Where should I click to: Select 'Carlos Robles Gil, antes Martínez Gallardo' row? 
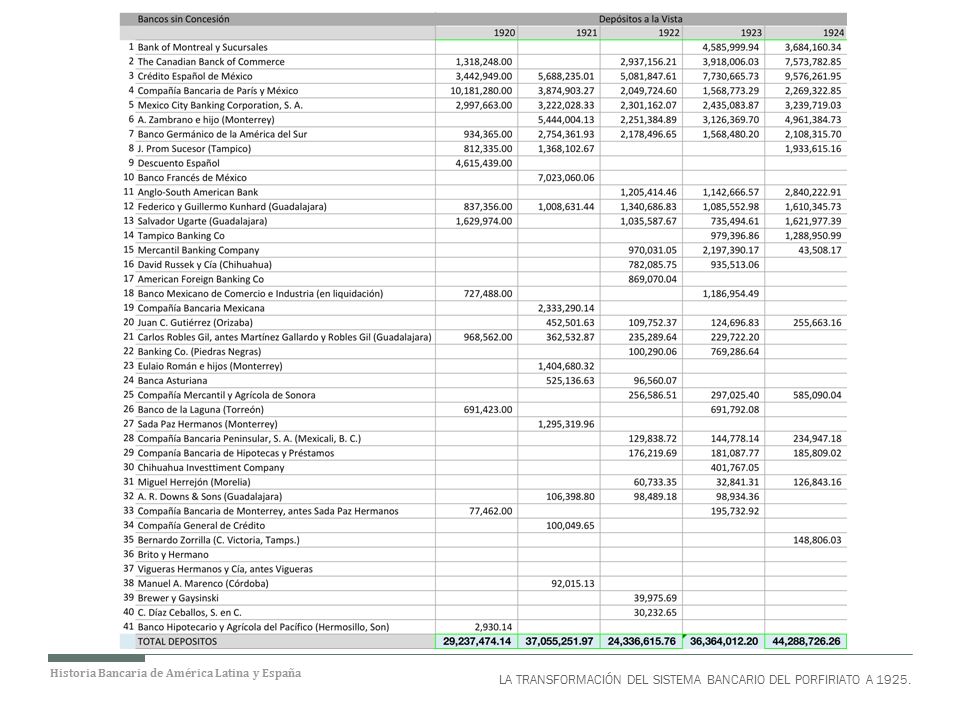[284, 337]
